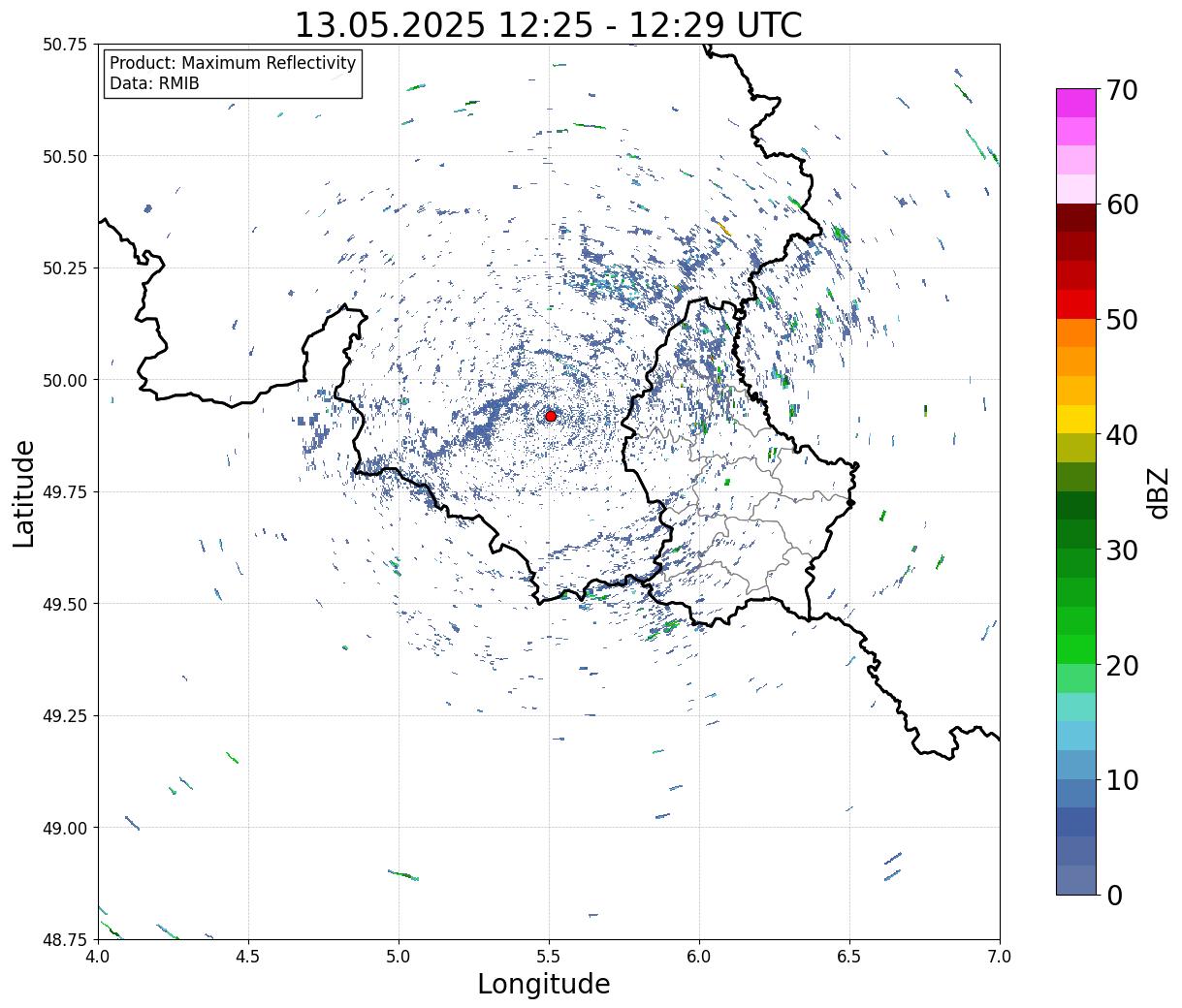Click longitude tick label "5.5"
The height and width of the screenshot is (1008, 1182).
[549, 957]
